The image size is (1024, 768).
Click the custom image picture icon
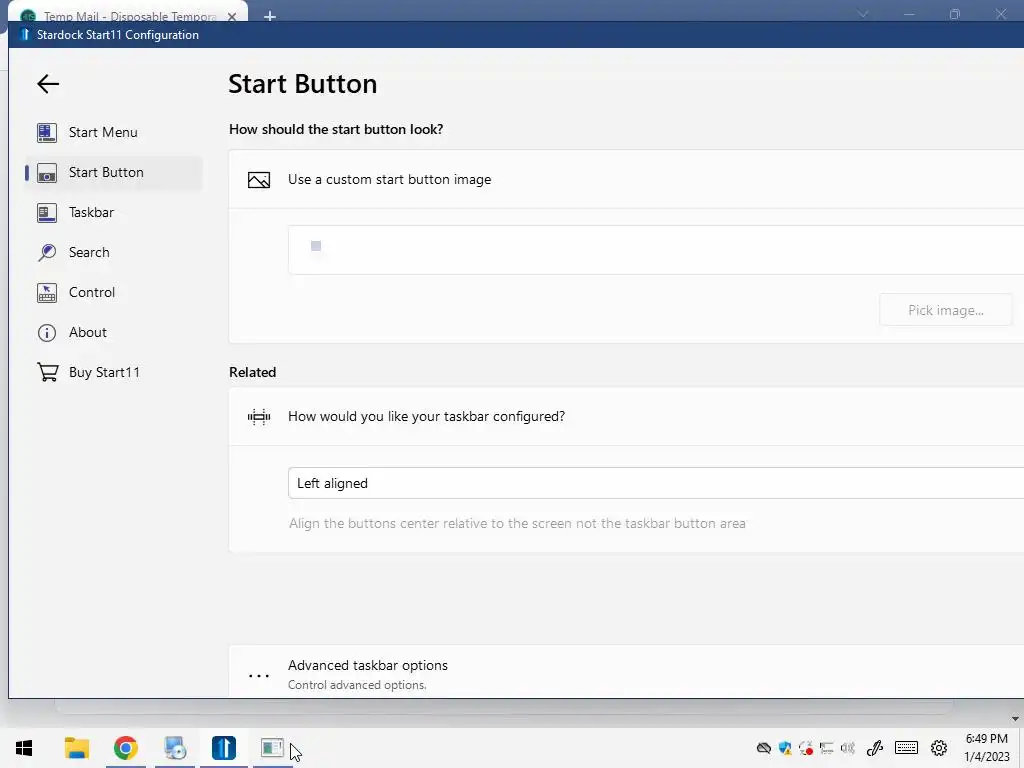point(259,180)
